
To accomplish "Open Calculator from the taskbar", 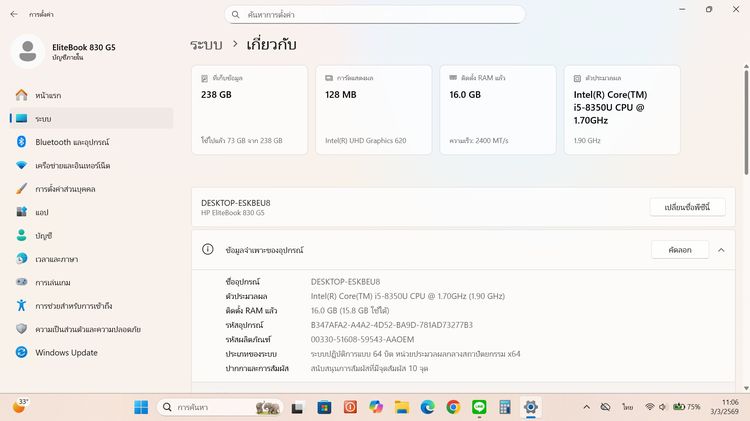I will pos(505,407).
